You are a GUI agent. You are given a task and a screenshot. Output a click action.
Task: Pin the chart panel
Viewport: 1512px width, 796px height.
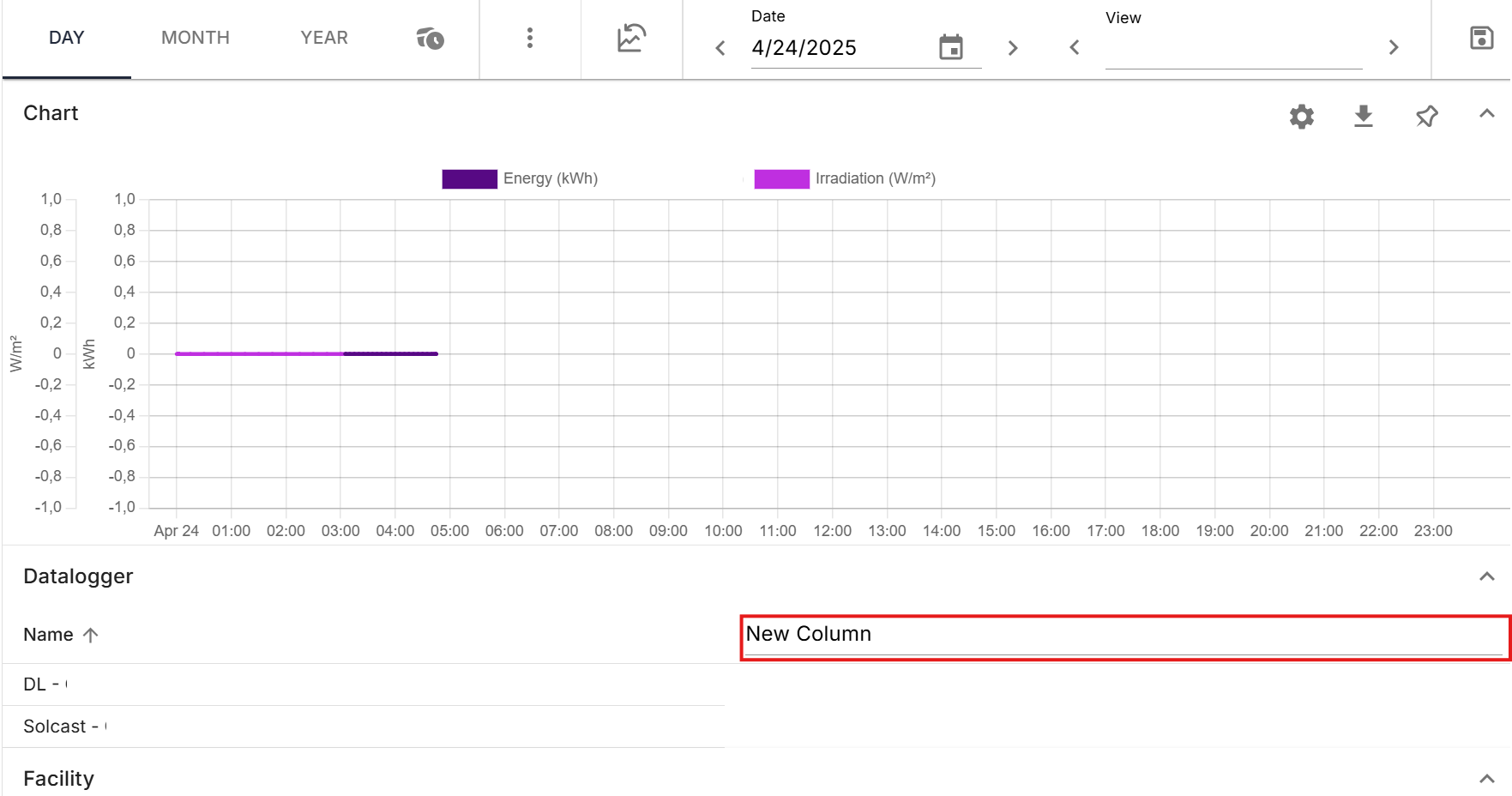coord(1426,117)
